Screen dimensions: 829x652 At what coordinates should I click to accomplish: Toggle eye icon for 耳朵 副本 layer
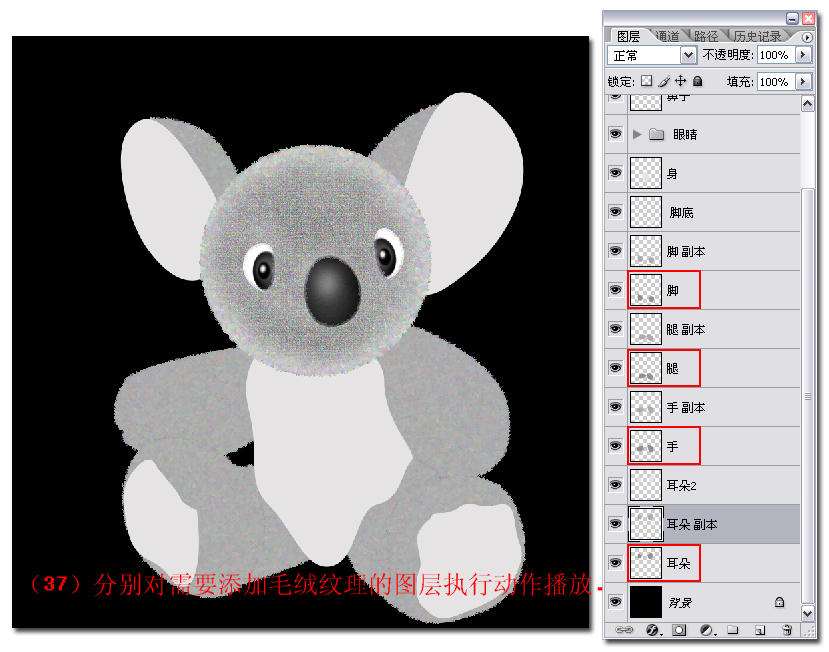click(615, 524)
